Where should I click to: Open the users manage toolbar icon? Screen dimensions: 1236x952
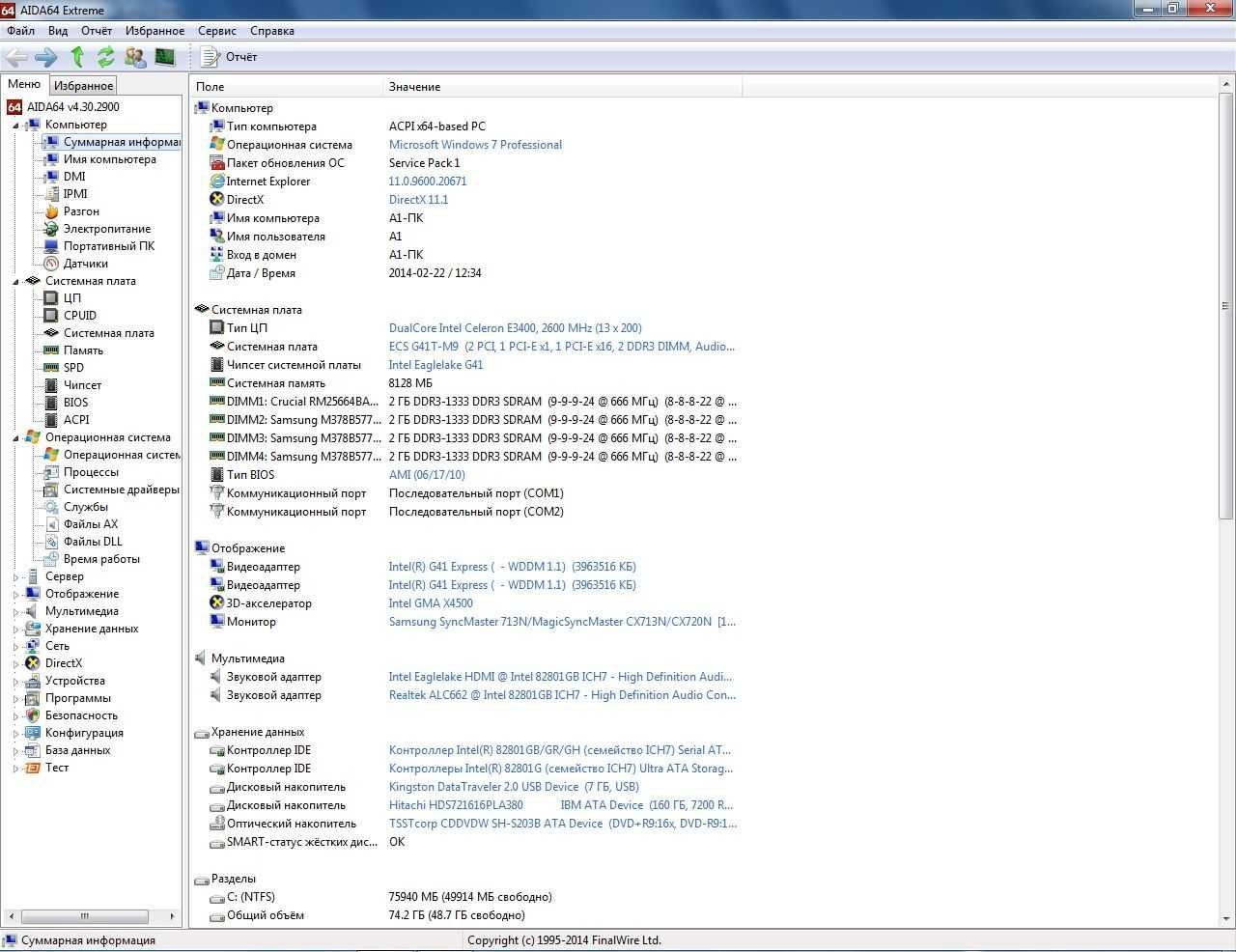tap(135, 57)
